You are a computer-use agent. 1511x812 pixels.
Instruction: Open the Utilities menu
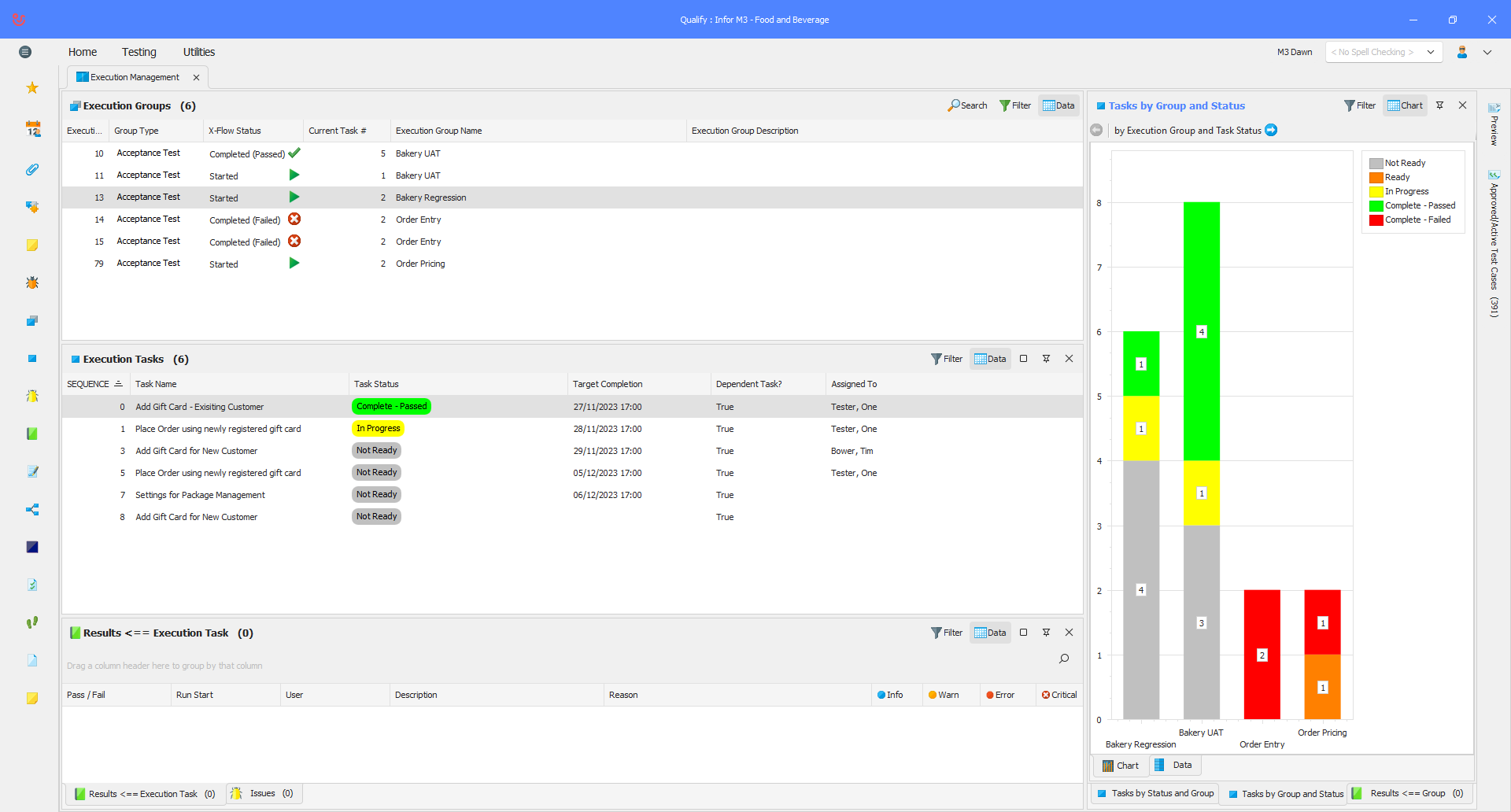(x=199, y=52)
